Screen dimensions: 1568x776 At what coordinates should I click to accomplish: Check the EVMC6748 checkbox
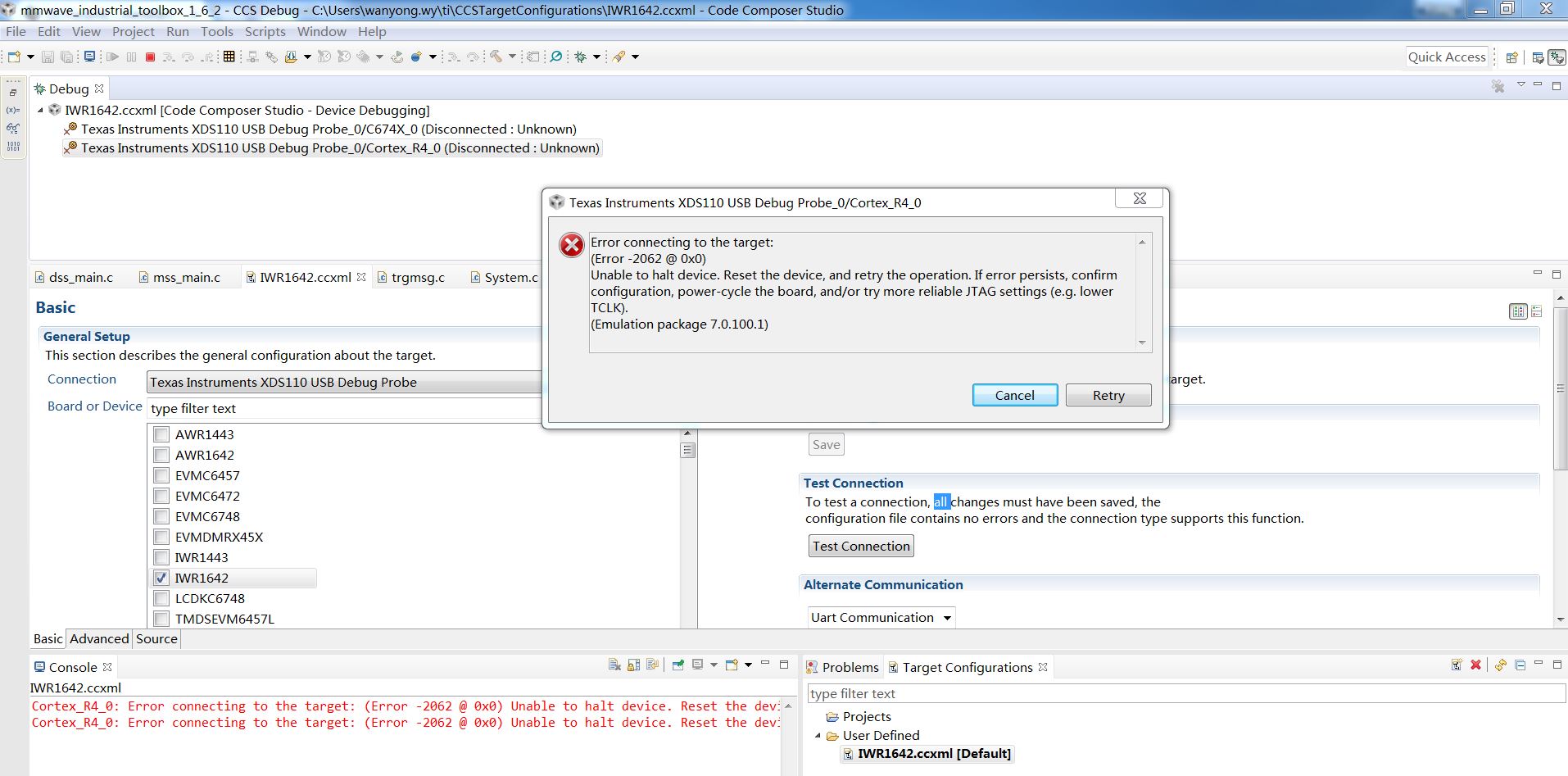[x=161, y=516]
